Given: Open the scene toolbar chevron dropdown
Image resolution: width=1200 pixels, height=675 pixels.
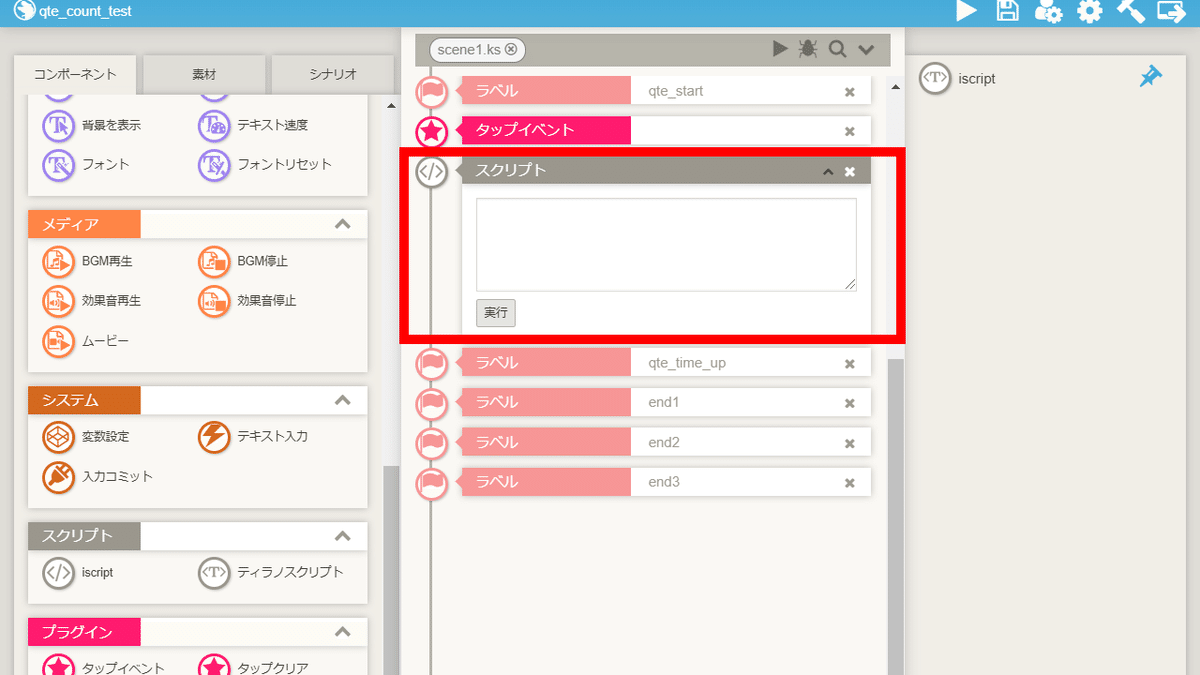Looking at the screenshot, I should pos(866,50).
